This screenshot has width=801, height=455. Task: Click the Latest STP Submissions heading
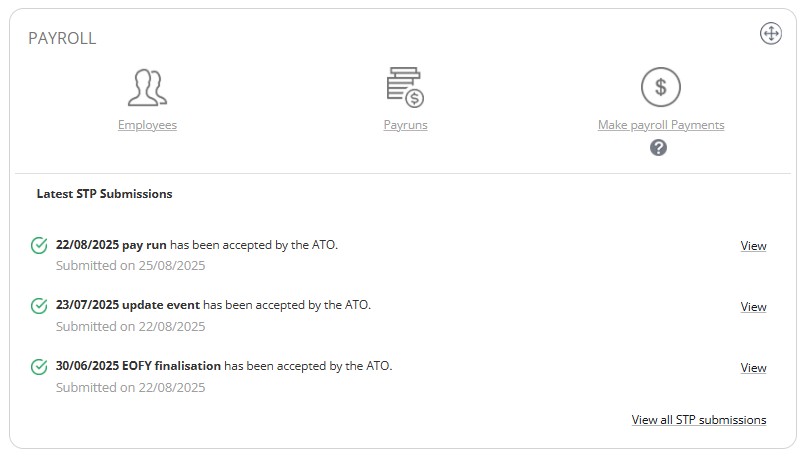click(x=104, y=194)
